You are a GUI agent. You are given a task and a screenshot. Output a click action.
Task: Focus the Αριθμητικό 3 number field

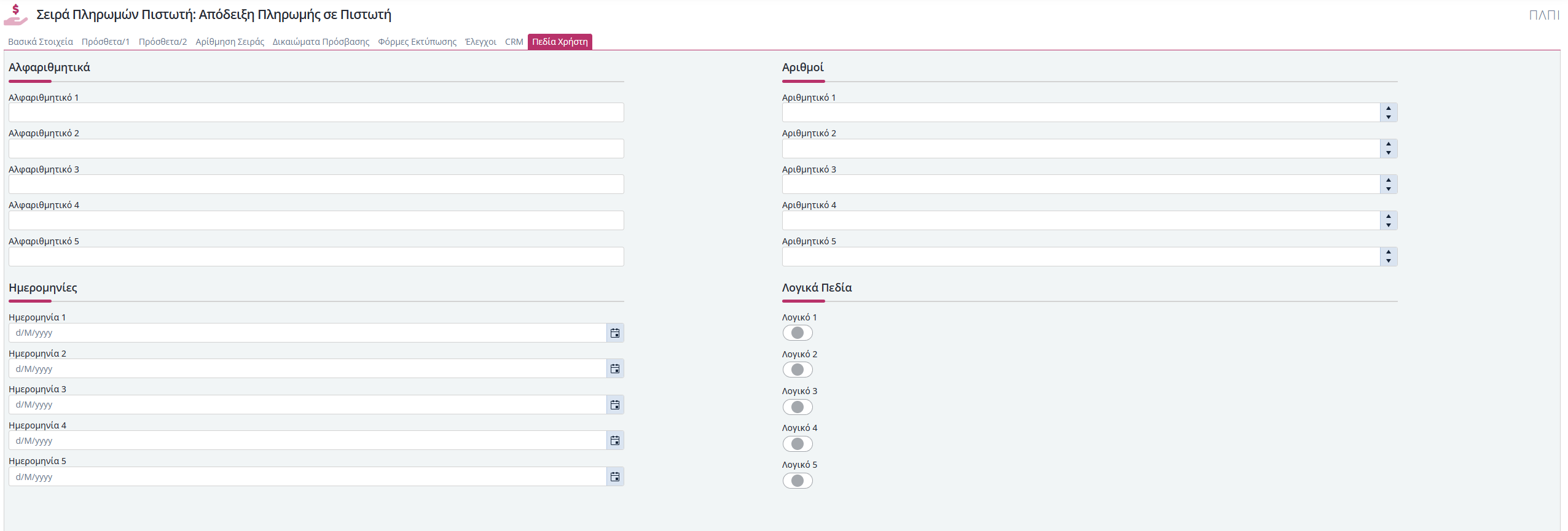pos(1081,184)
